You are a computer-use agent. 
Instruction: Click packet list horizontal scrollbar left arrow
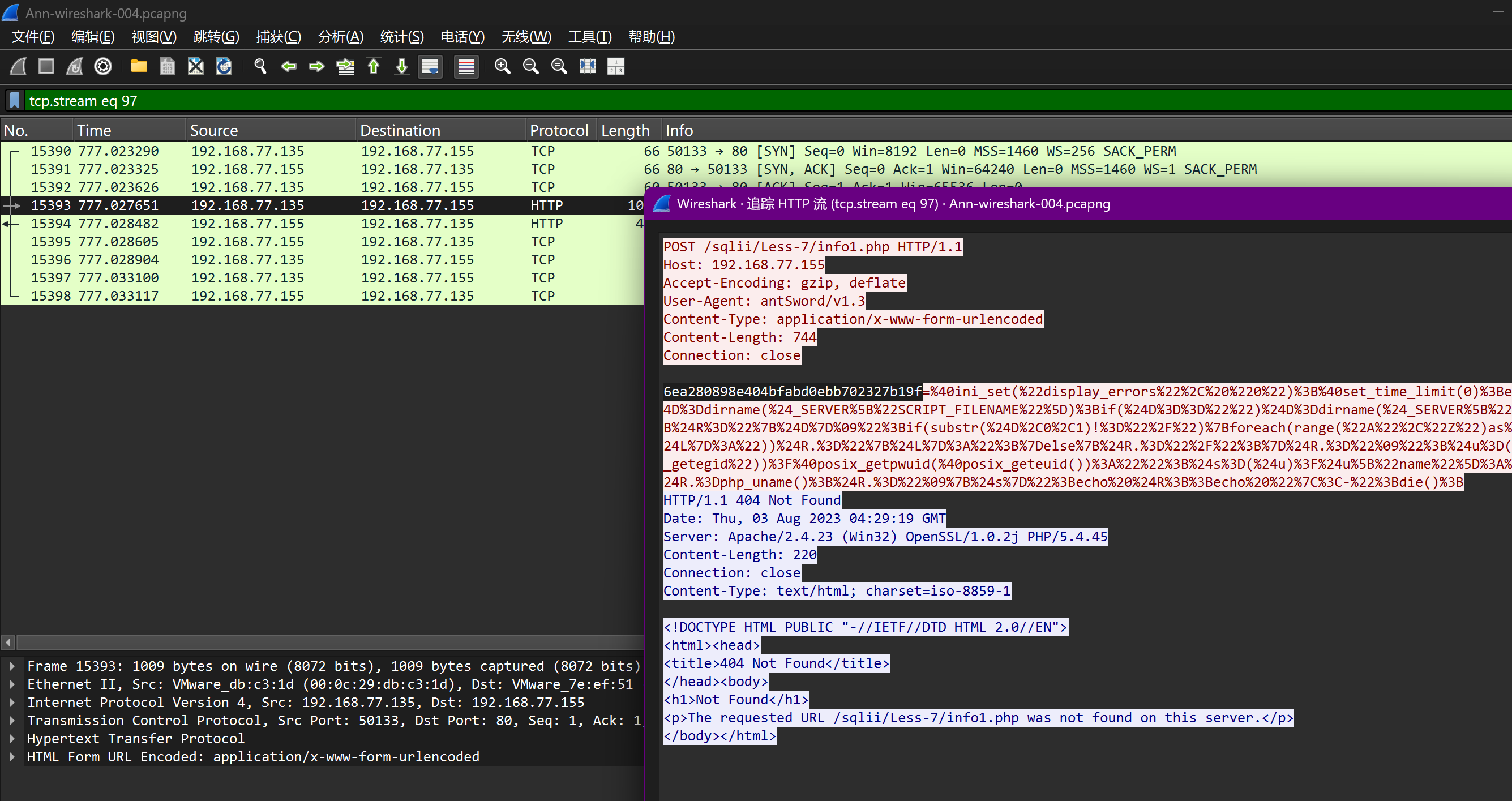8,642
